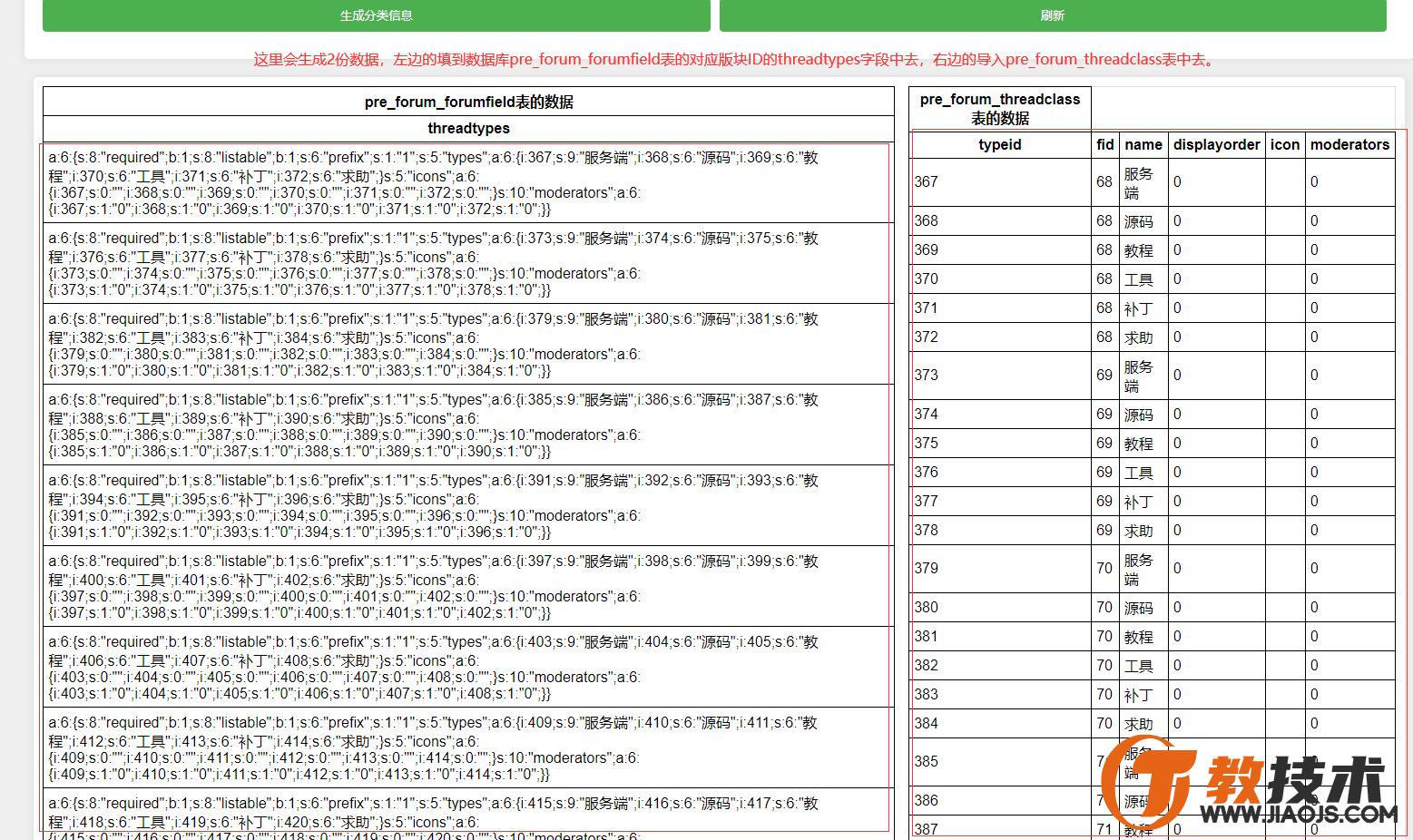Image resolution: width=1413 pixels, height=840 pixels.
Task: Click the 刷新 green button
Action: (1053, 15)
